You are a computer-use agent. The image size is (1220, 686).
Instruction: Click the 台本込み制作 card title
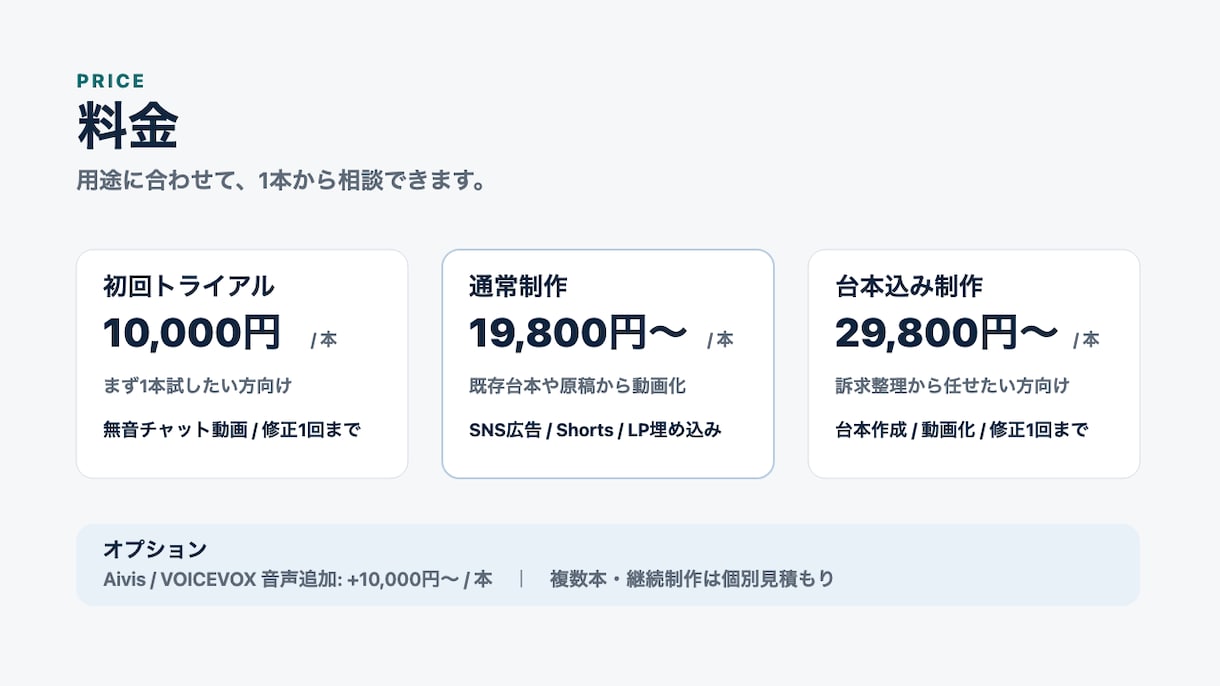click(x=909, y=286)
